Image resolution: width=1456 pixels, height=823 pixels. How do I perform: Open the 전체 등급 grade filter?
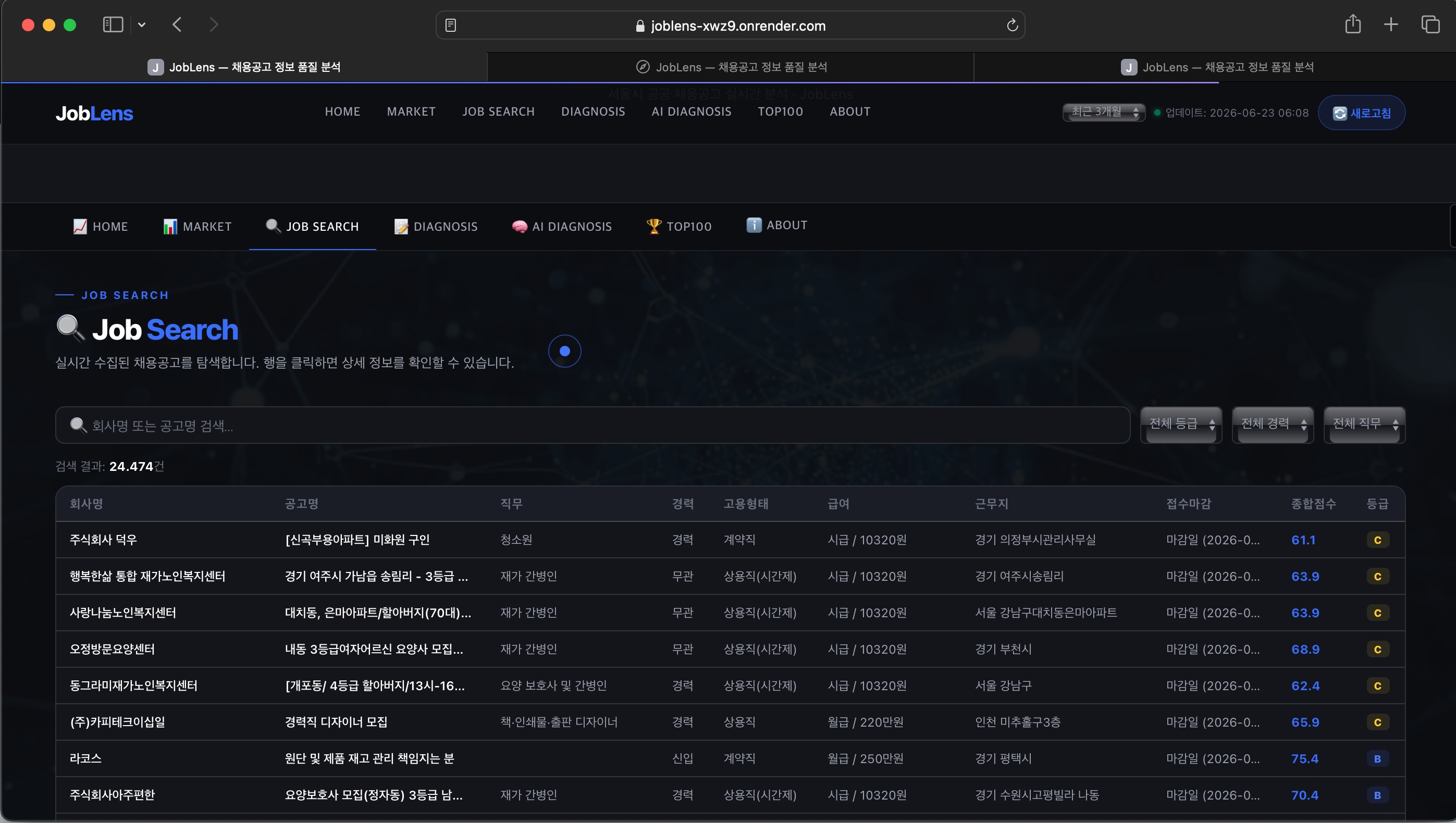tap(1181, 425)
